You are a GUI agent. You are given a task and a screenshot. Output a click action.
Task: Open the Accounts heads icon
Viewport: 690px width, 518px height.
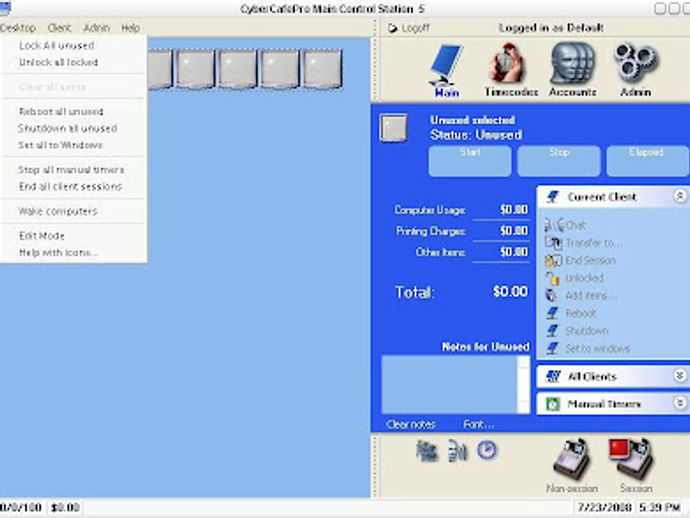point(572,63)
